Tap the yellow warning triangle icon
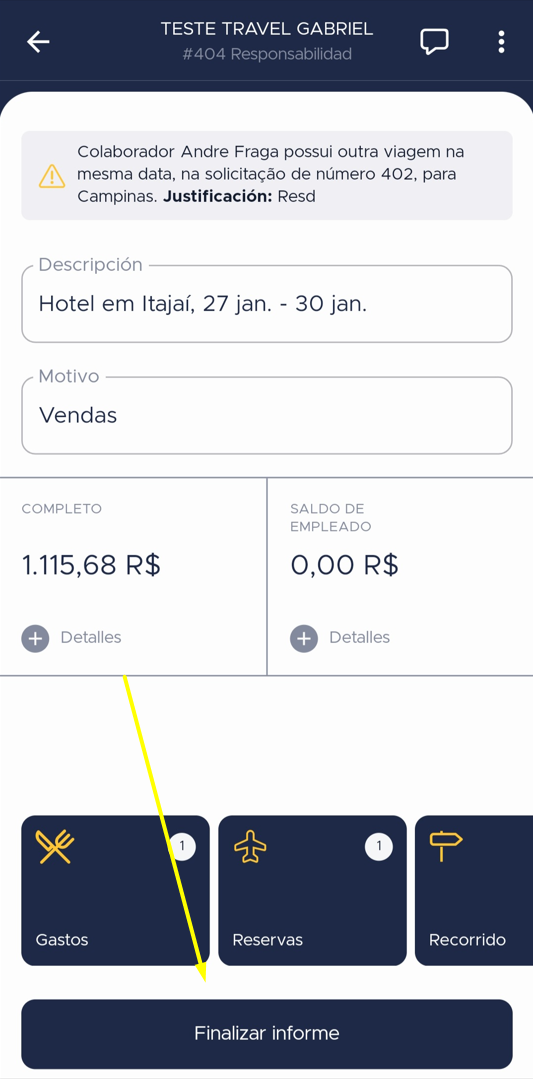533x1079 pixels. (52, 175)
